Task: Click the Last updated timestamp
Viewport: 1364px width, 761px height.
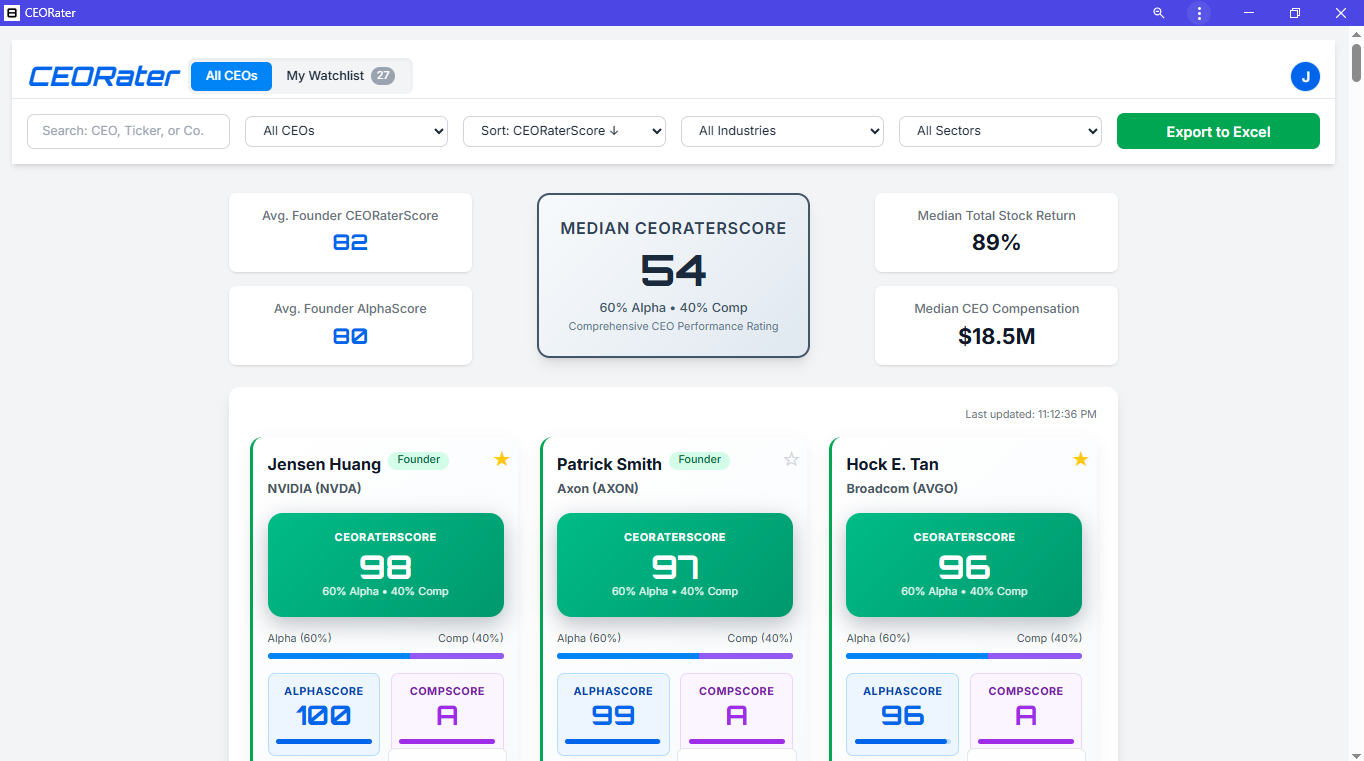Action: coord(1031,414)
